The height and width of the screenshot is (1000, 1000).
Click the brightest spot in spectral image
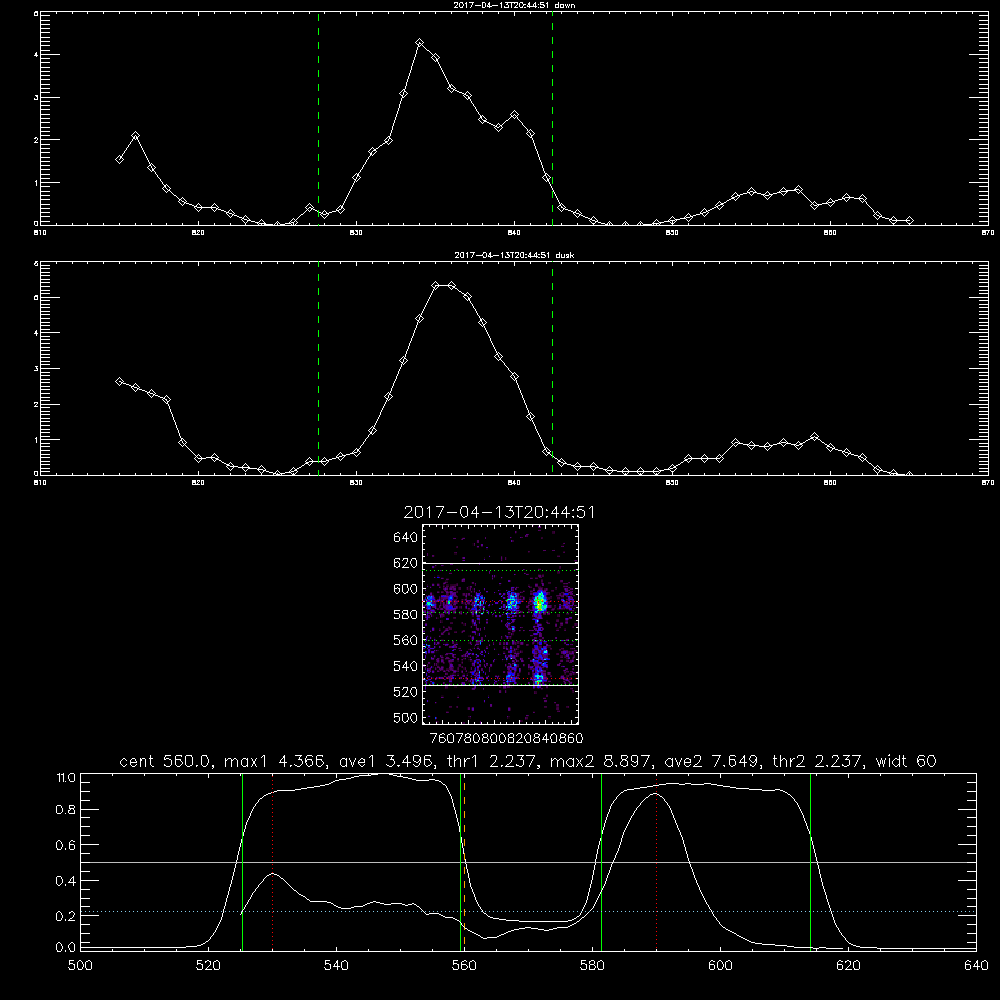point(540,602)
